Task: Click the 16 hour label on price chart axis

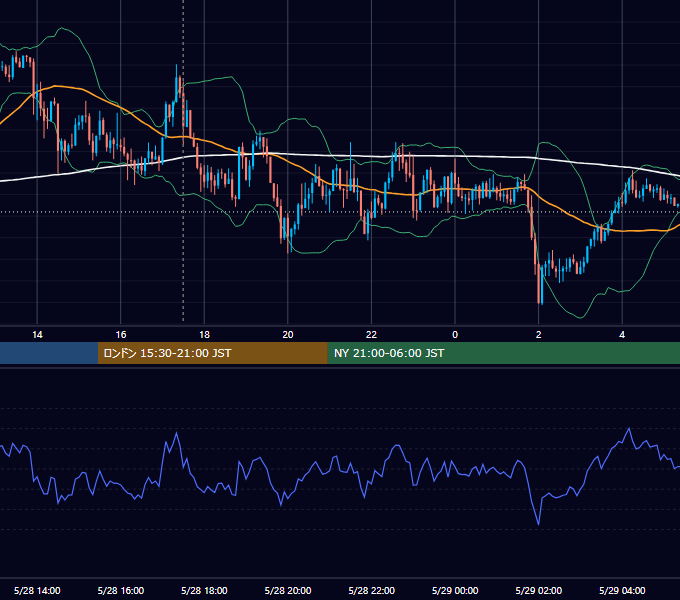Action: [x=121, y=335]
